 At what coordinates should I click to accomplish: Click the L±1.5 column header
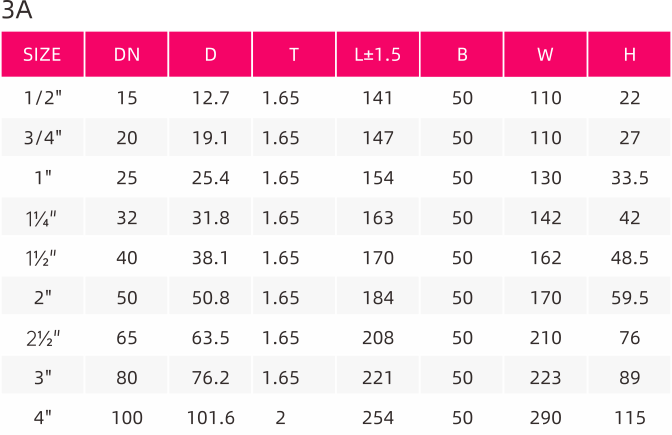pyautogui.click(x=378, y=54)
